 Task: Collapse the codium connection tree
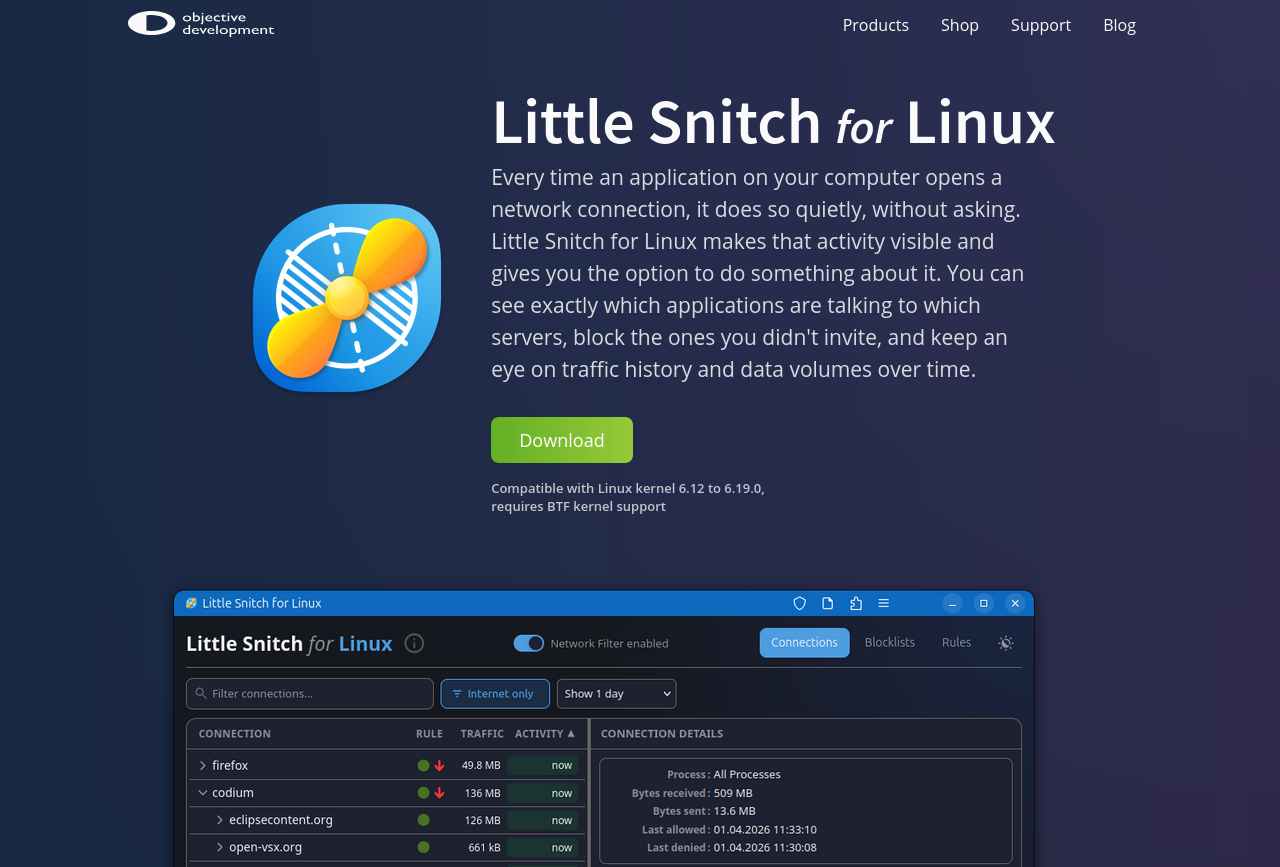tap(203, 793)
